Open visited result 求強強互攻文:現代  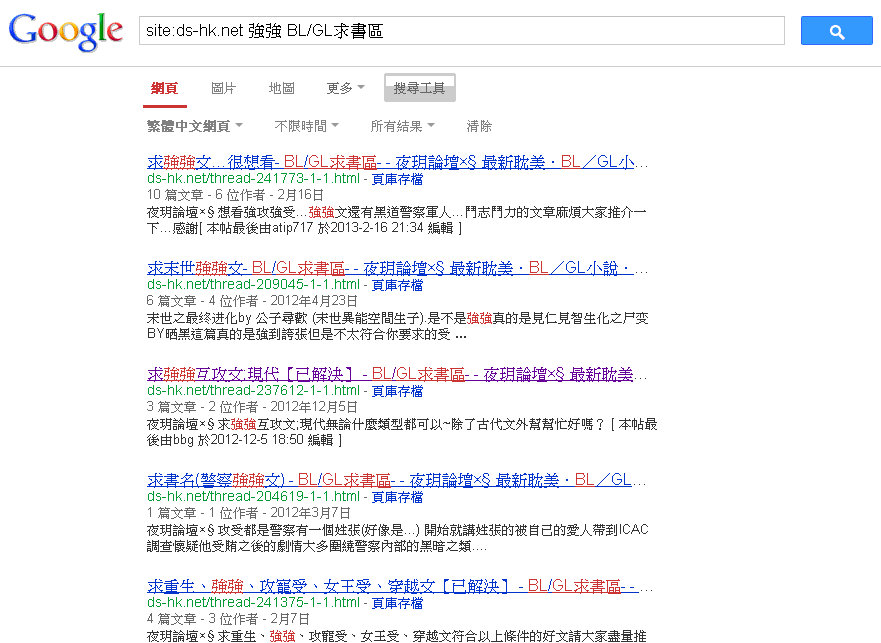pos(397,374)
